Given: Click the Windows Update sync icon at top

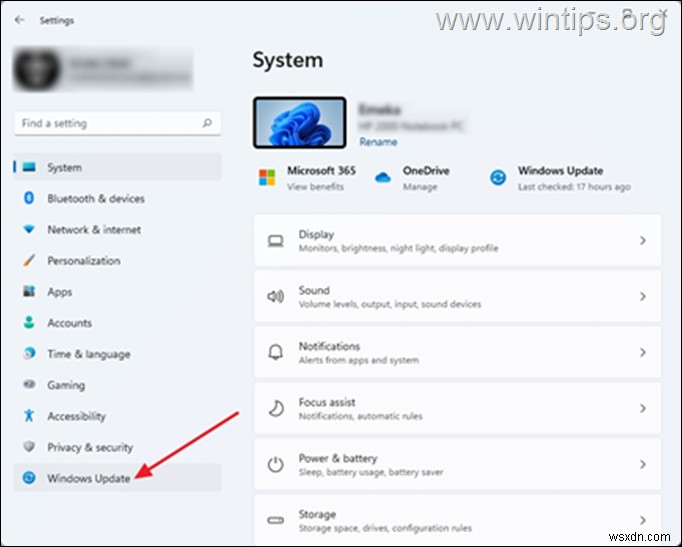Looking at the screenshot, I should 498,177.
